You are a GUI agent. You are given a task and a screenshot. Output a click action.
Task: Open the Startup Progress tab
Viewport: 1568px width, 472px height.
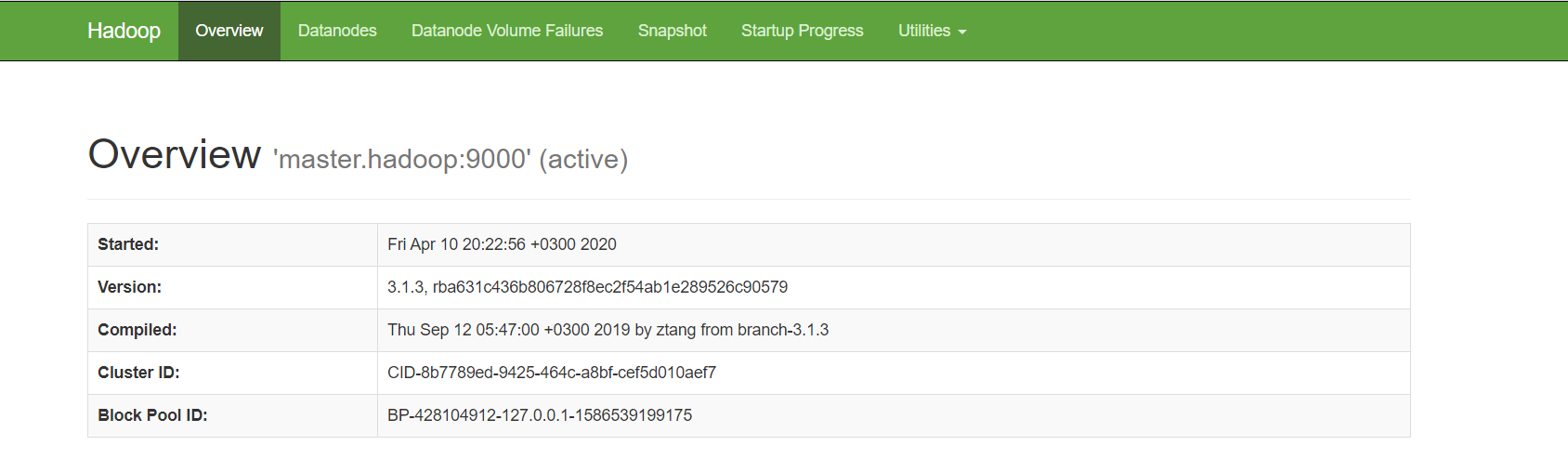click(802, 31)
